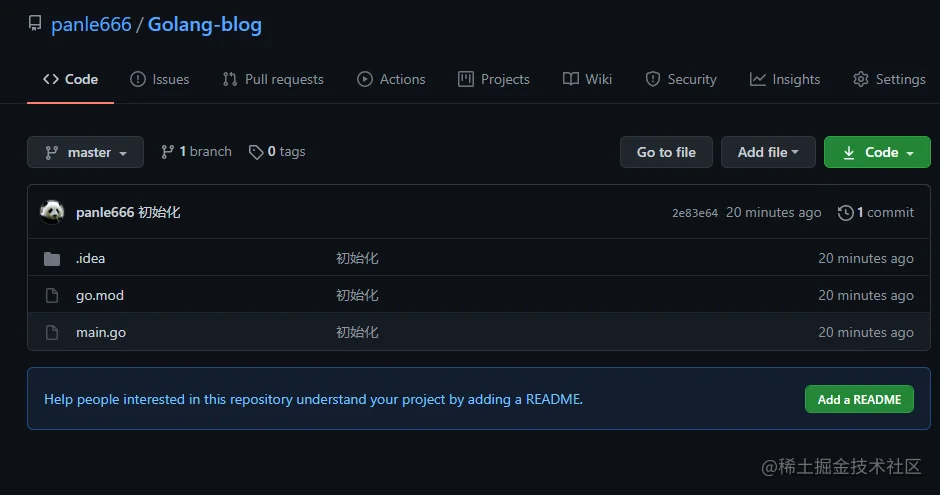
Task: Click the Wiki book icon
Action: (571, 79)
